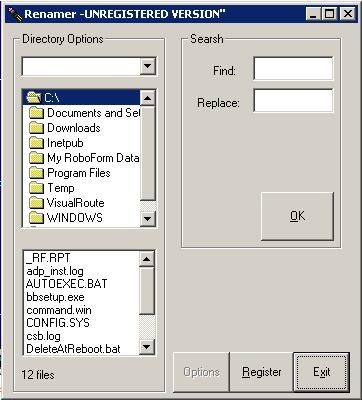
Task: Click the open folder icon beside C:\
Action: [33, 98]
